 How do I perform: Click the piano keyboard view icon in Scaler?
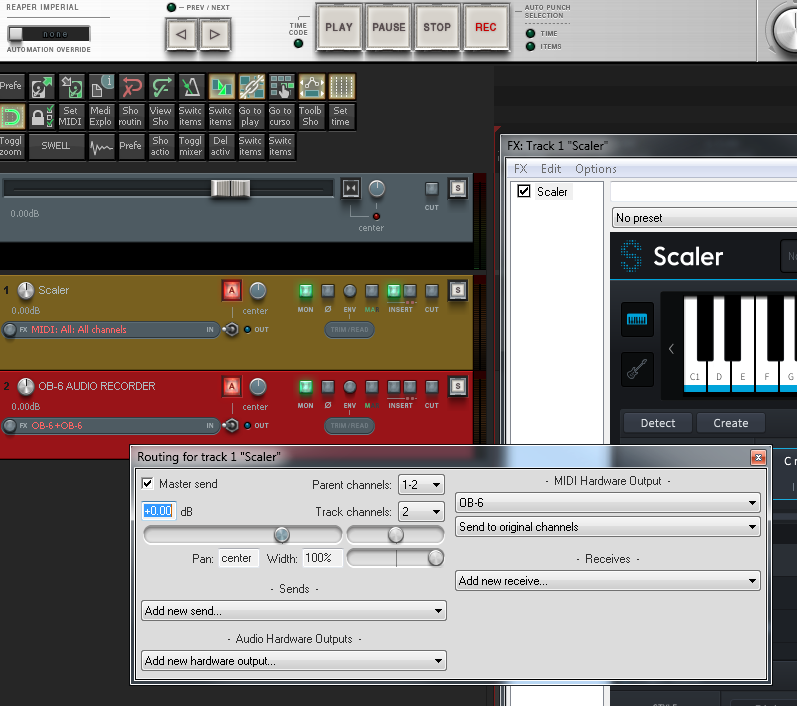point(637,319)
